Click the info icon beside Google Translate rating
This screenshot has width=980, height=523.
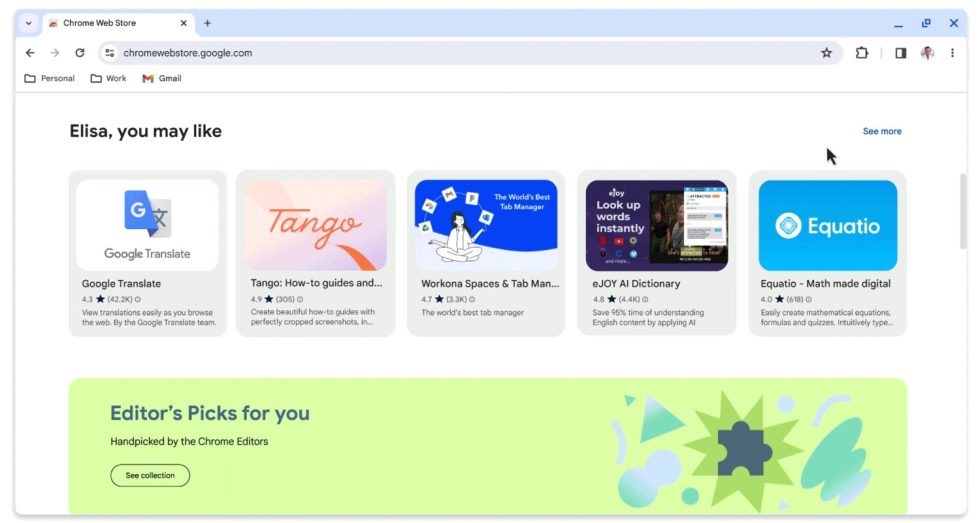[138, 299]
